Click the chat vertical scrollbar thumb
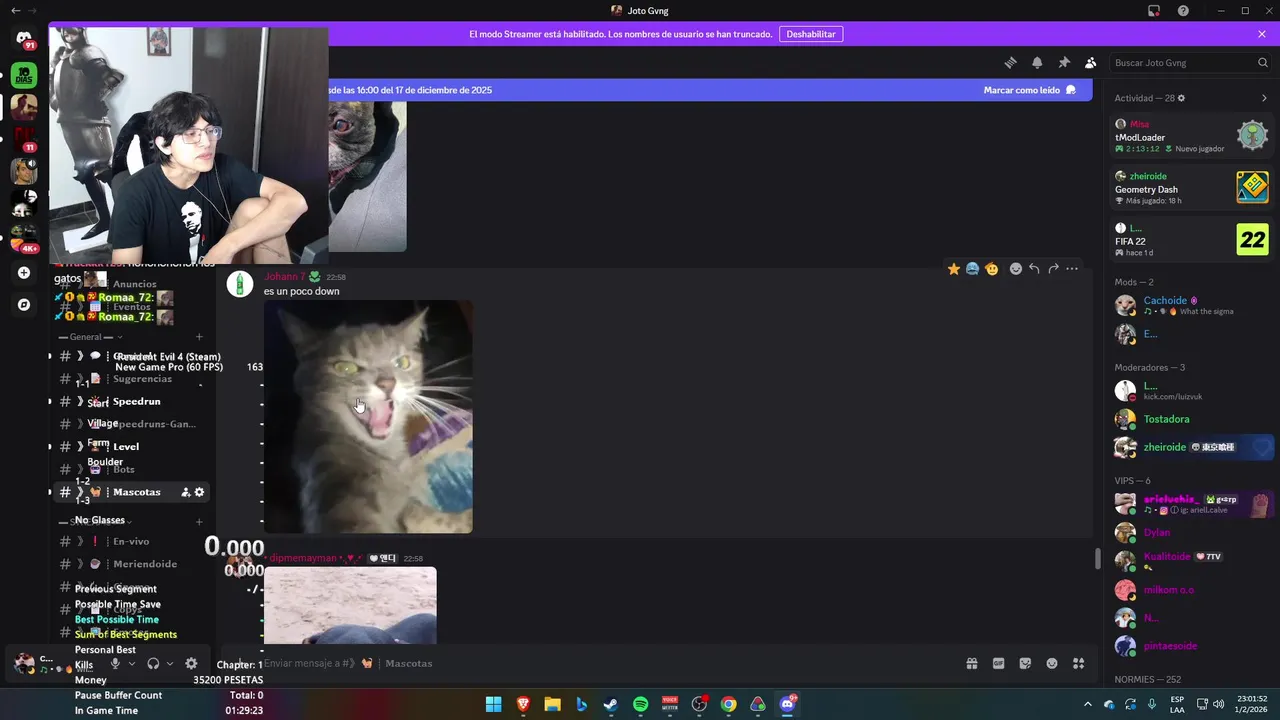 (x=1097, y=559)
